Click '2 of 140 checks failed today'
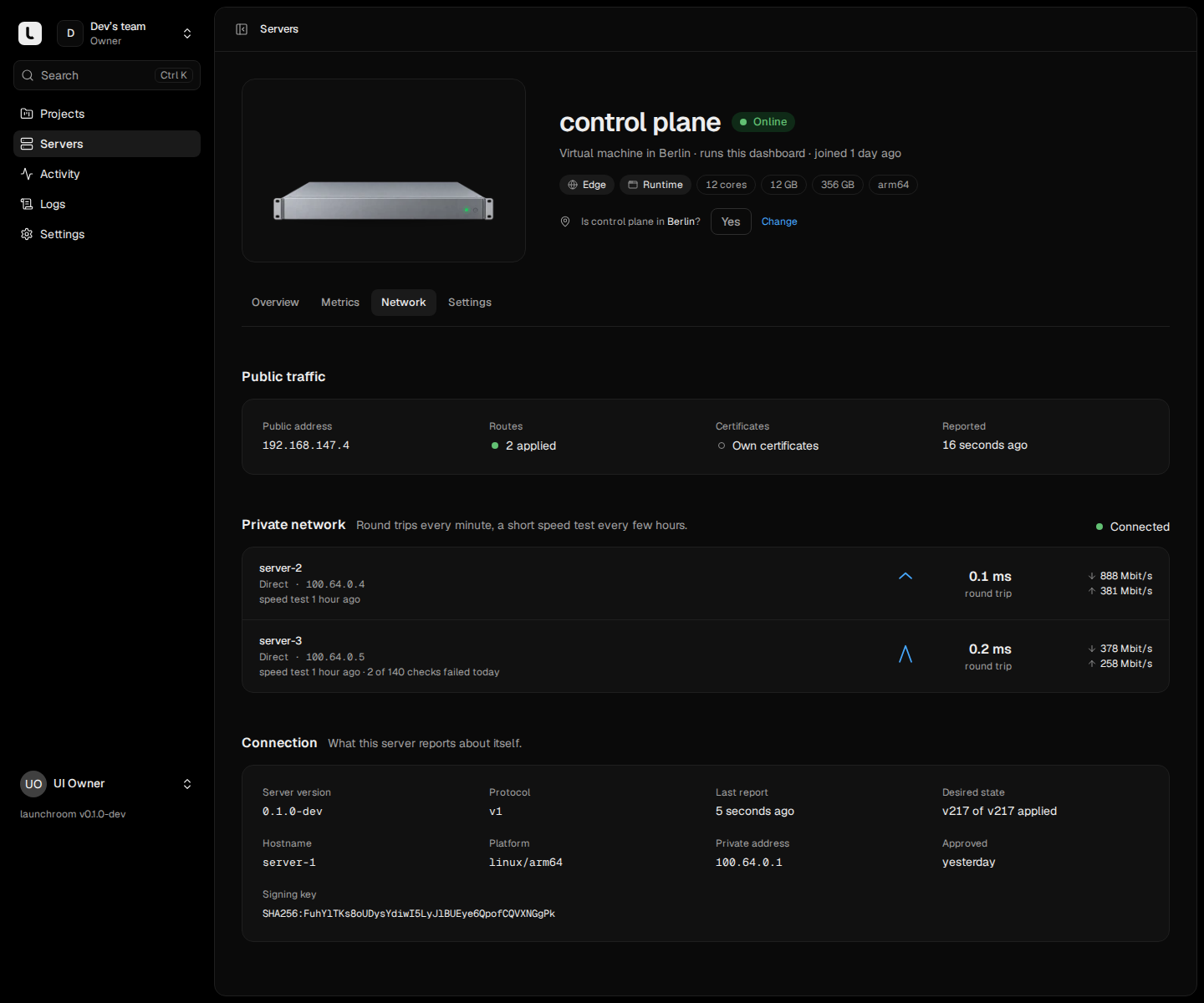The width and height of the screenshot is (1204, 1003). [x=433, y=672]
